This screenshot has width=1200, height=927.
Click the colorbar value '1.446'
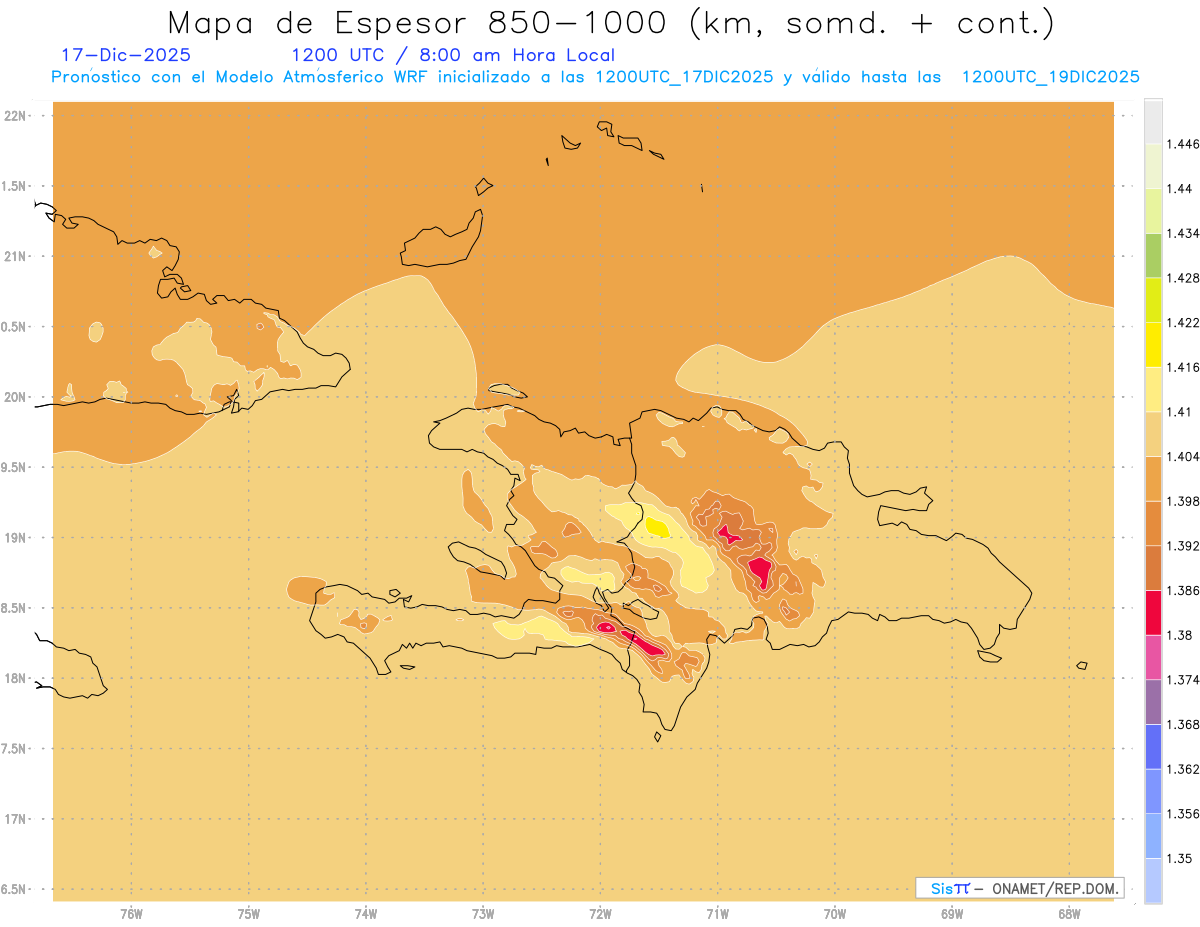[x=1184, y=144]
